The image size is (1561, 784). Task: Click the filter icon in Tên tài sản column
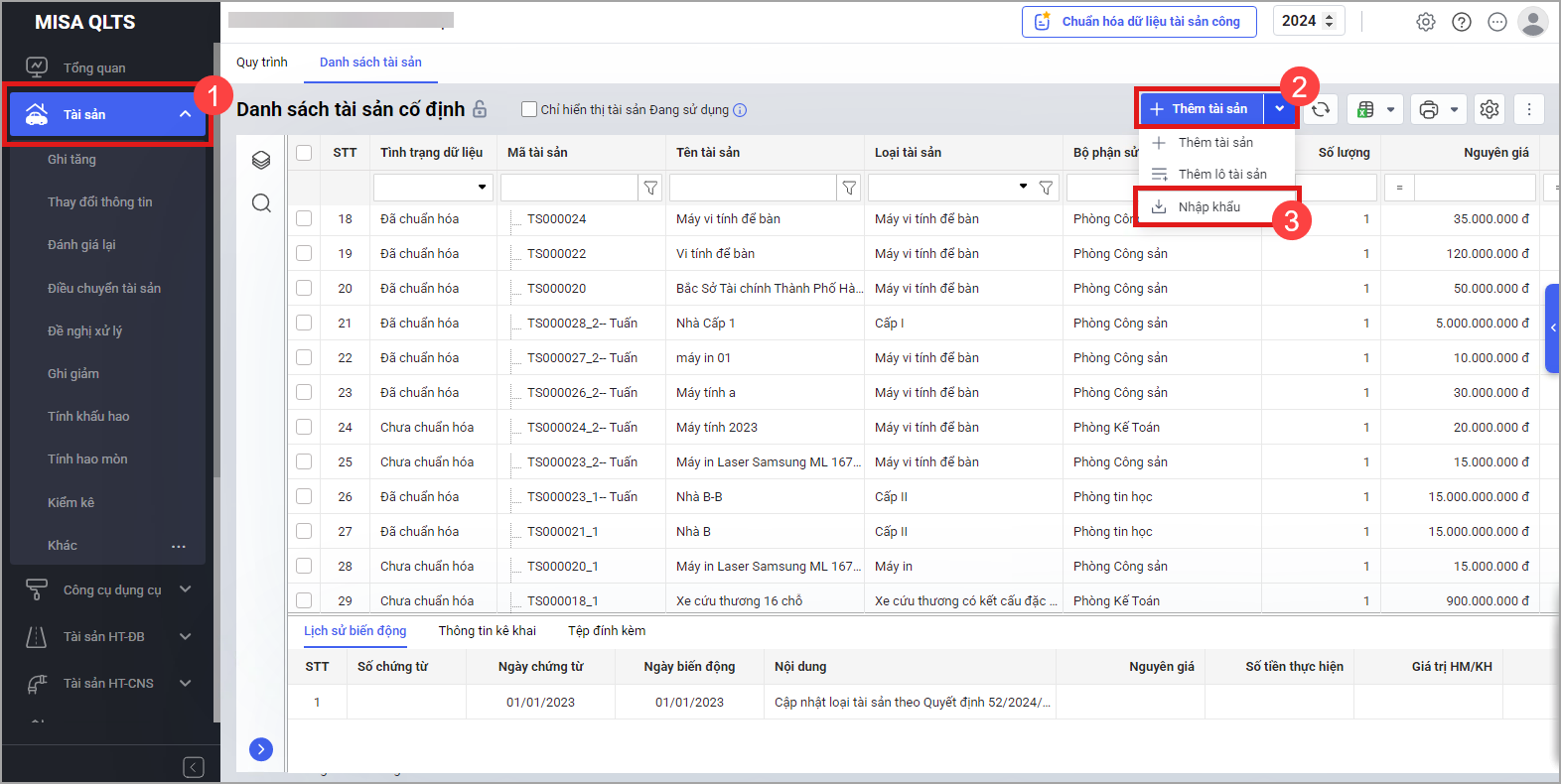849,188
